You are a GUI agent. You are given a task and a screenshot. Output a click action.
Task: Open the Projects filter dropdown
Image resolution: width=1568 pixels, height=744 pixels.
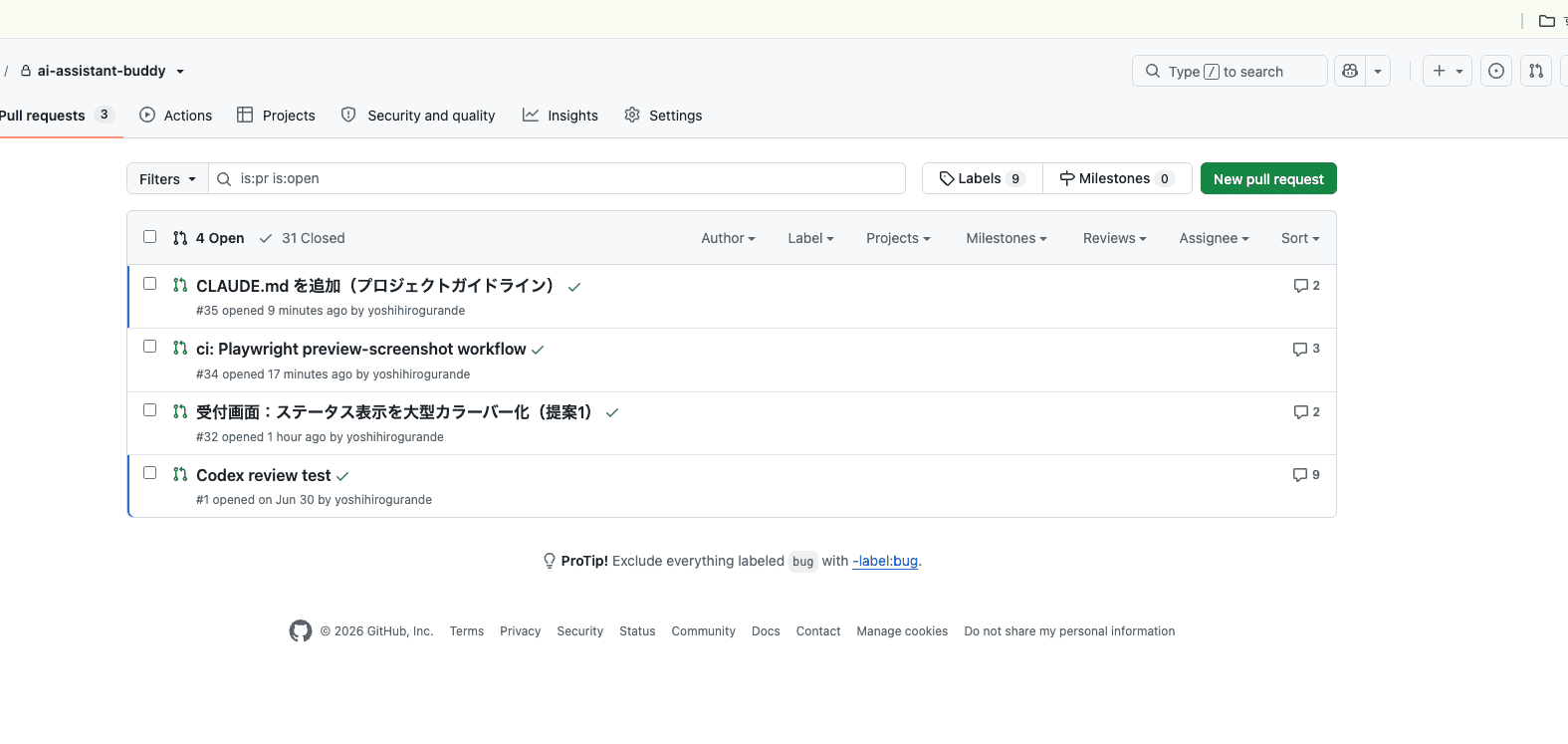point(898,238)
